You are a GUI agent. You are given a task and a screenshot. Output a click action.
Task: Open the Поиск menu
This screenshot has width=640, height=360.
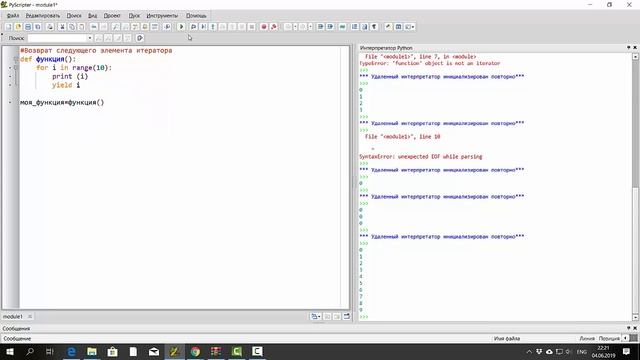pos(74,16)
